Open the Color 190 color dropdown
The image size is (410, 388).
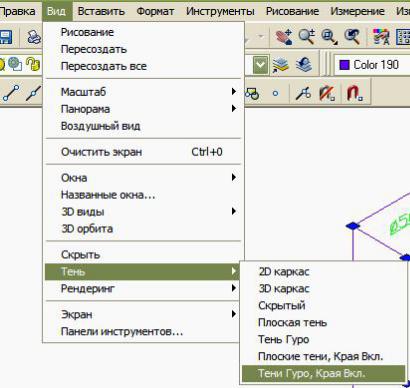pos(373,65)
